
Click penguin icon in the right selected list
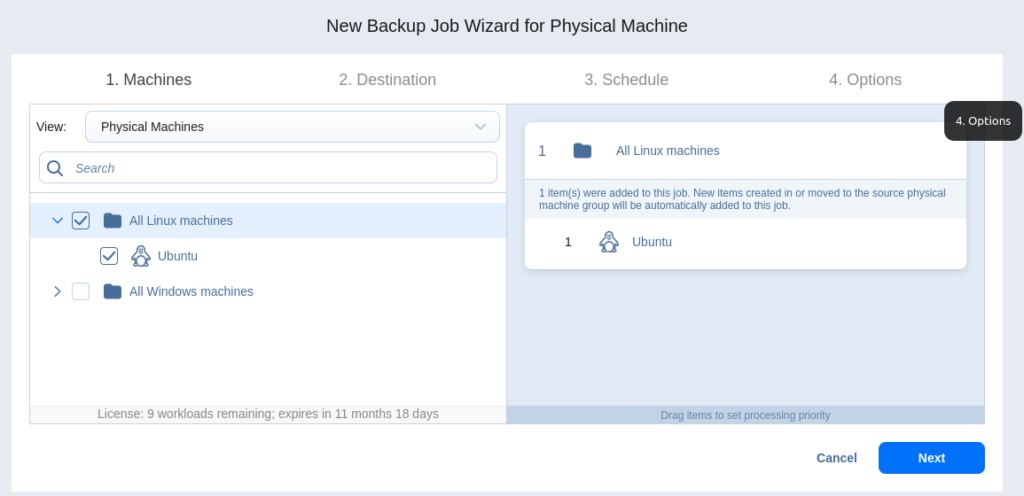(608, 242)
